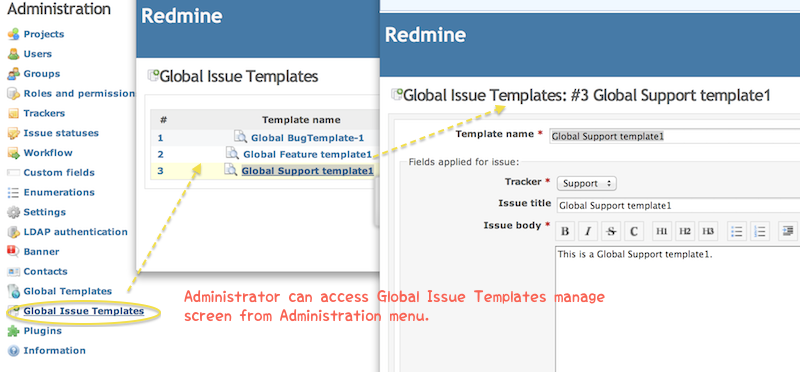Click the Settings gear icon
Viewport: 800px width, 372px height.
(x=14, y=212)
